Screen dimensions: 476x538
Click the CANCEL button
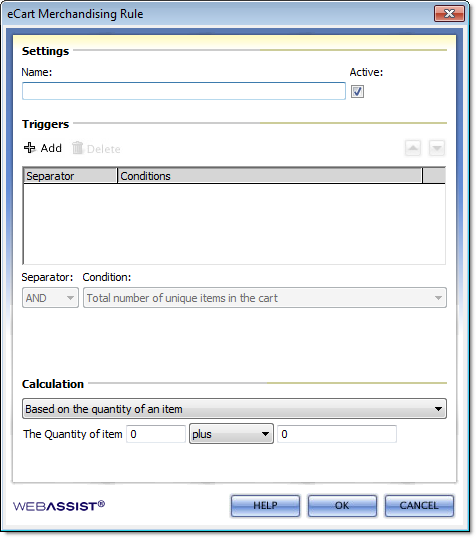(x=419, y=505)
